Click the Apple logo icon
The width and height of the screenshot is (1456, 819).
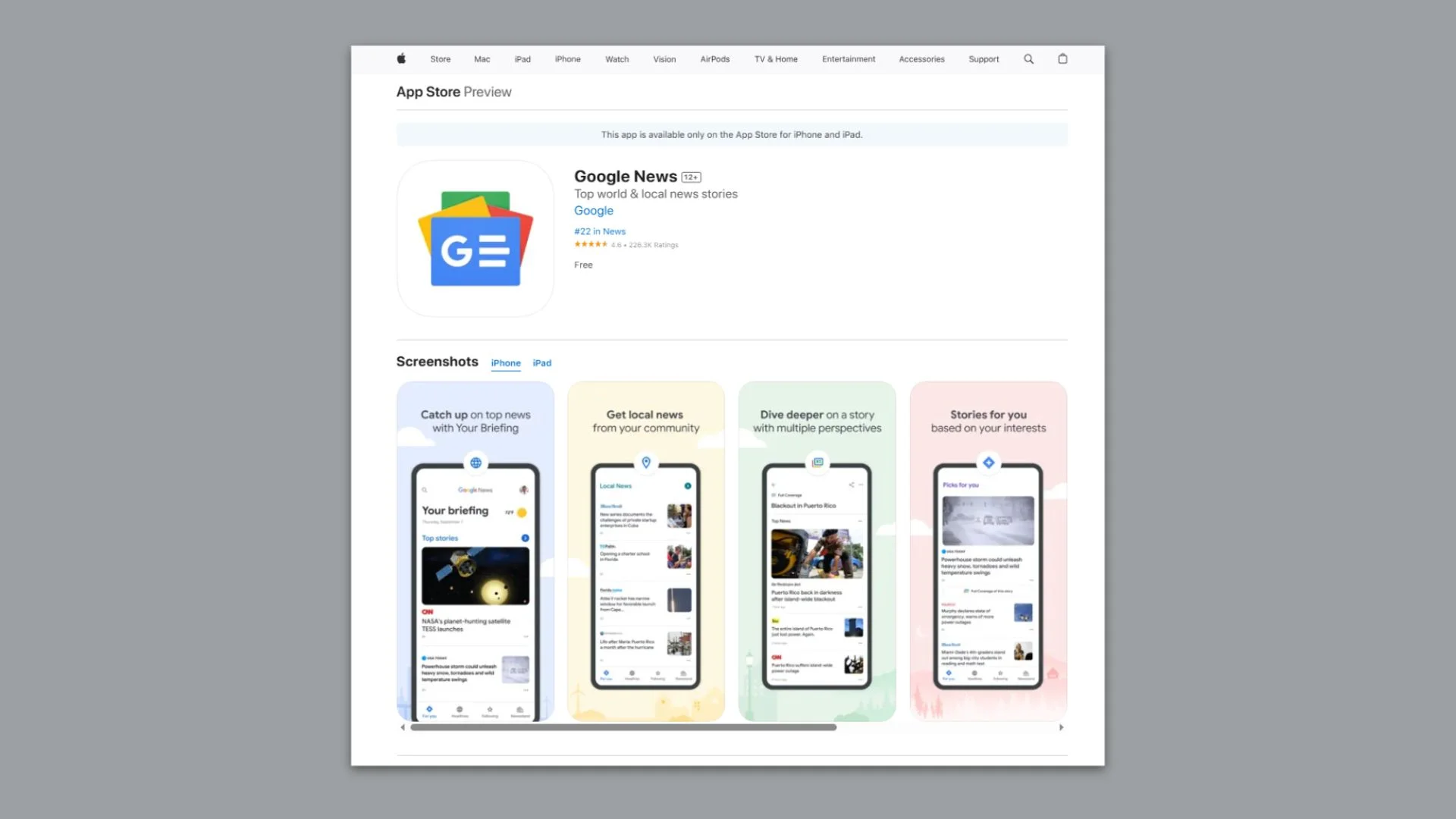click(401, 59)
